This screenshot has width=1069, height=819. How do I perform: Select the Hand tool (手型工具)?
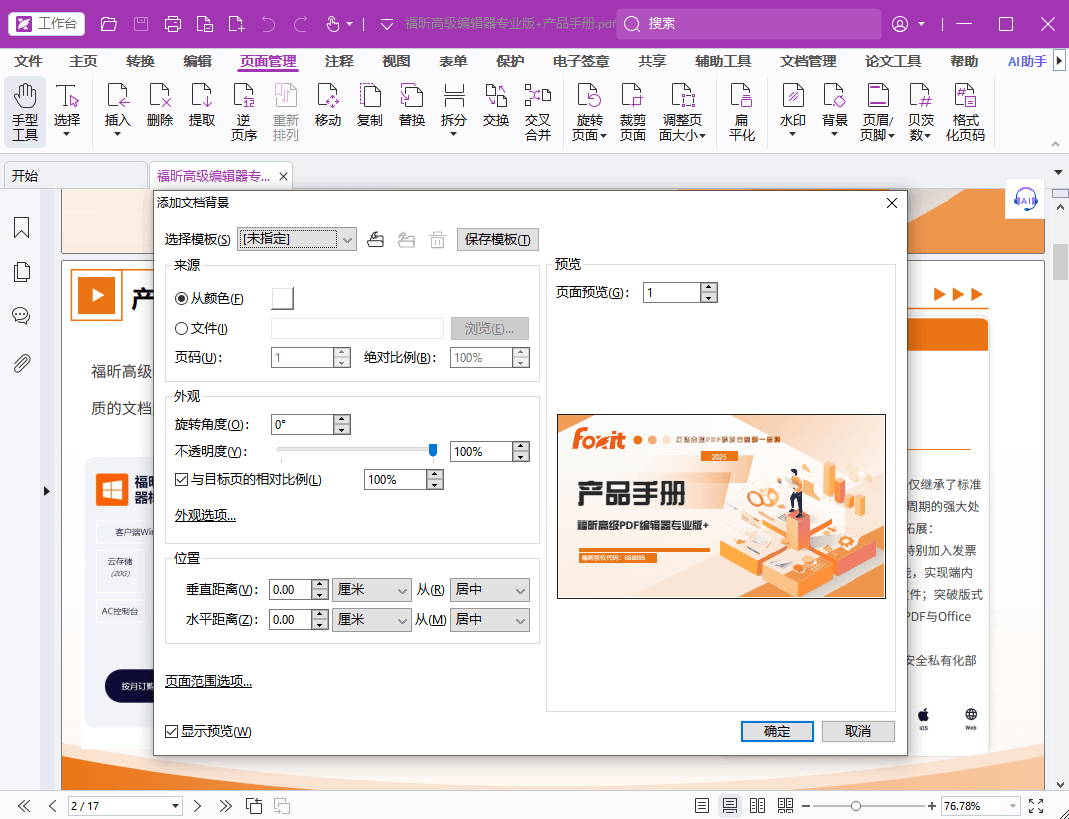25,113
